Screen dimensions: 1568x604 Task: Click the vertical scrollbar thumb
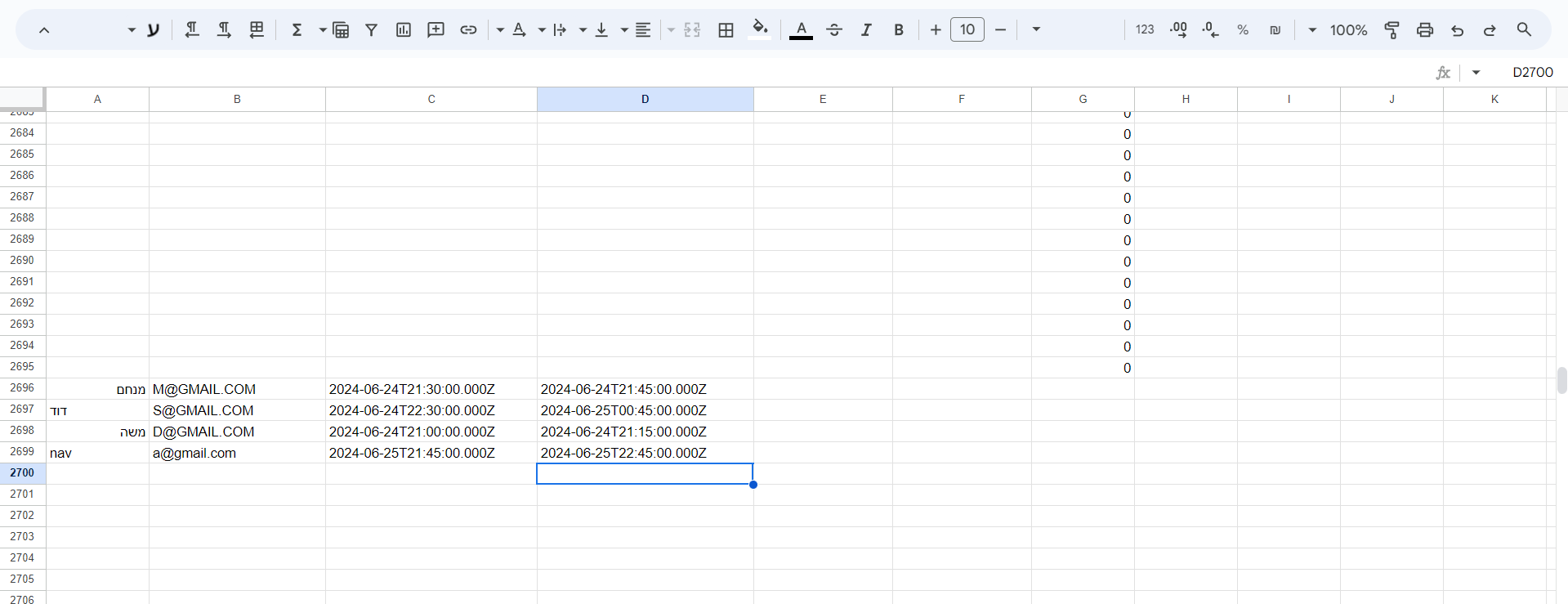coord(1561,381)
